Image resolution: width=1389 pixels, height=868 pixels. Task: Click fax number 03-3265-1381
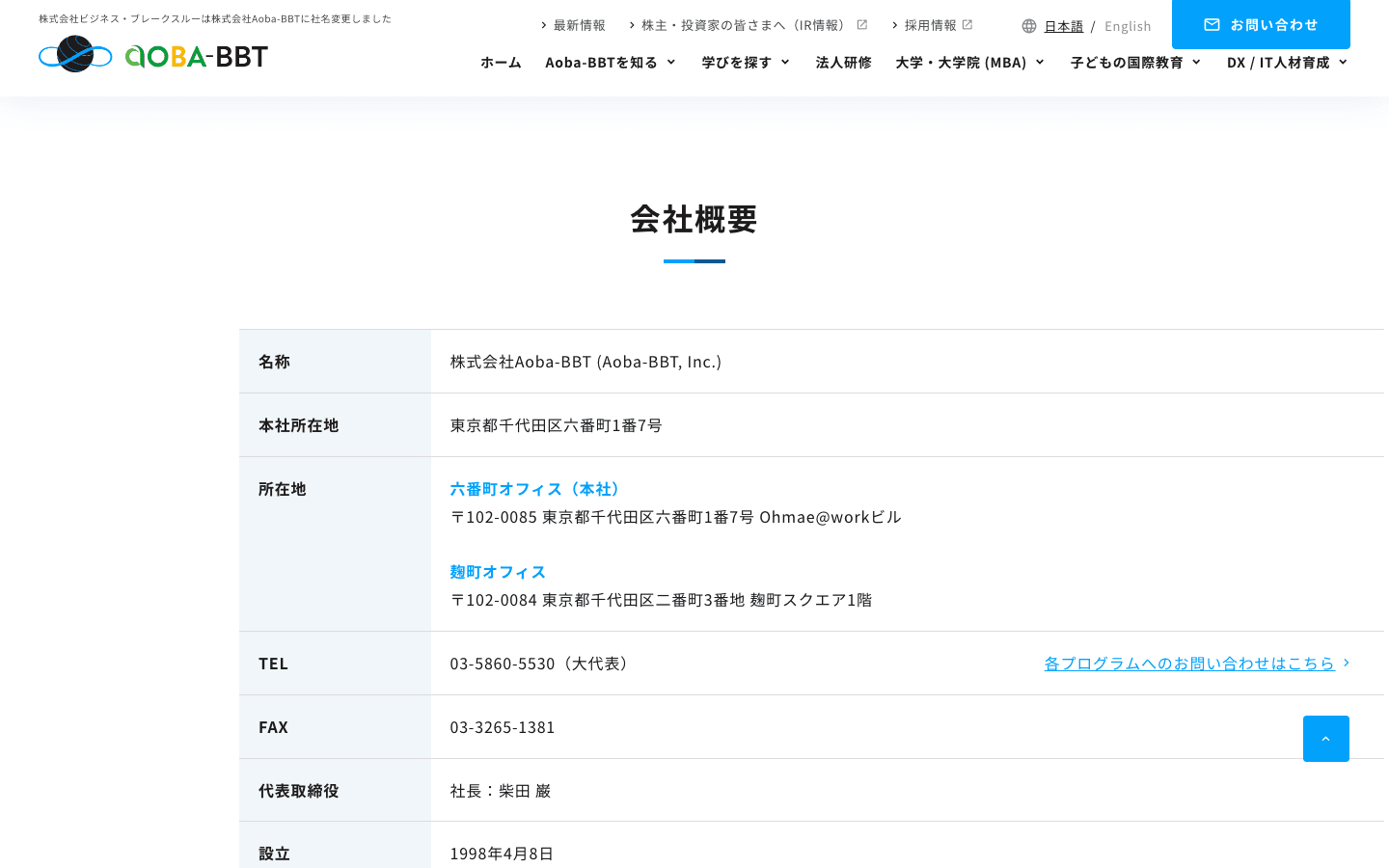[503, 727]
